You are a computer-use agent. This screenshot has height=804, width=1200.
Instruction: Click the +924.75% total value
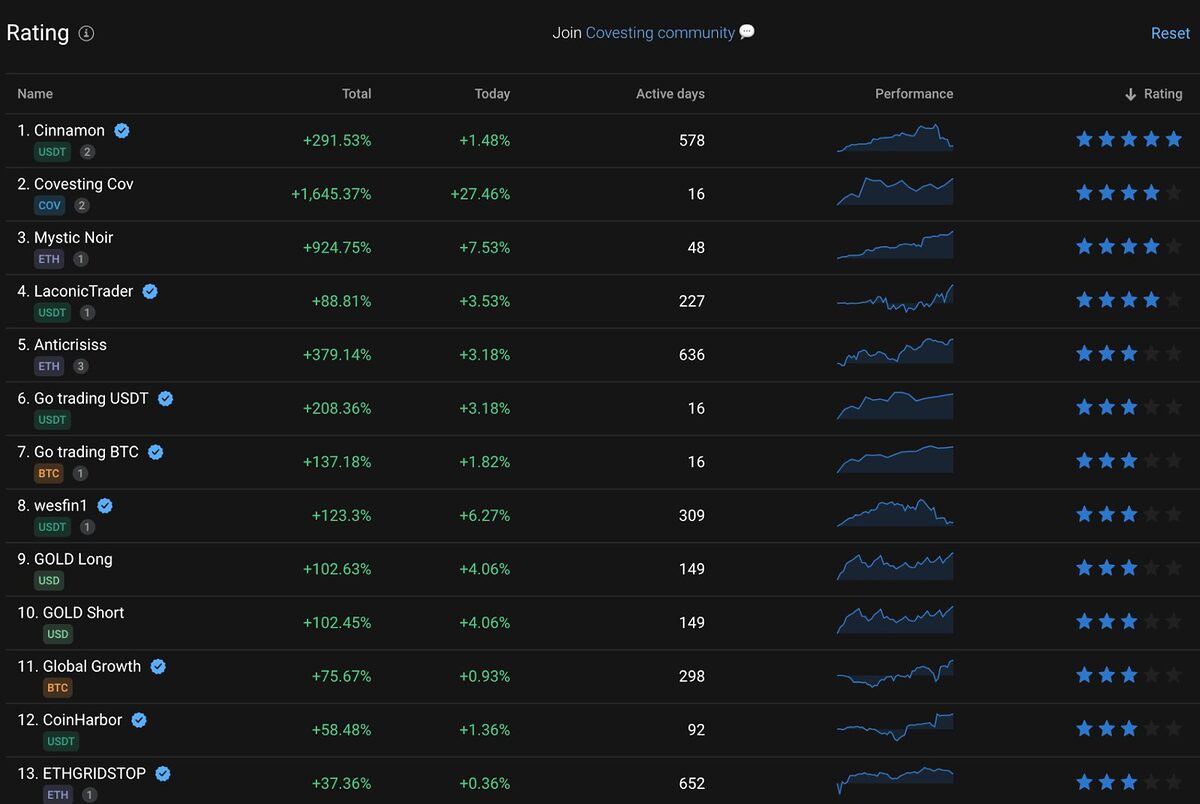tap(337, 248)
